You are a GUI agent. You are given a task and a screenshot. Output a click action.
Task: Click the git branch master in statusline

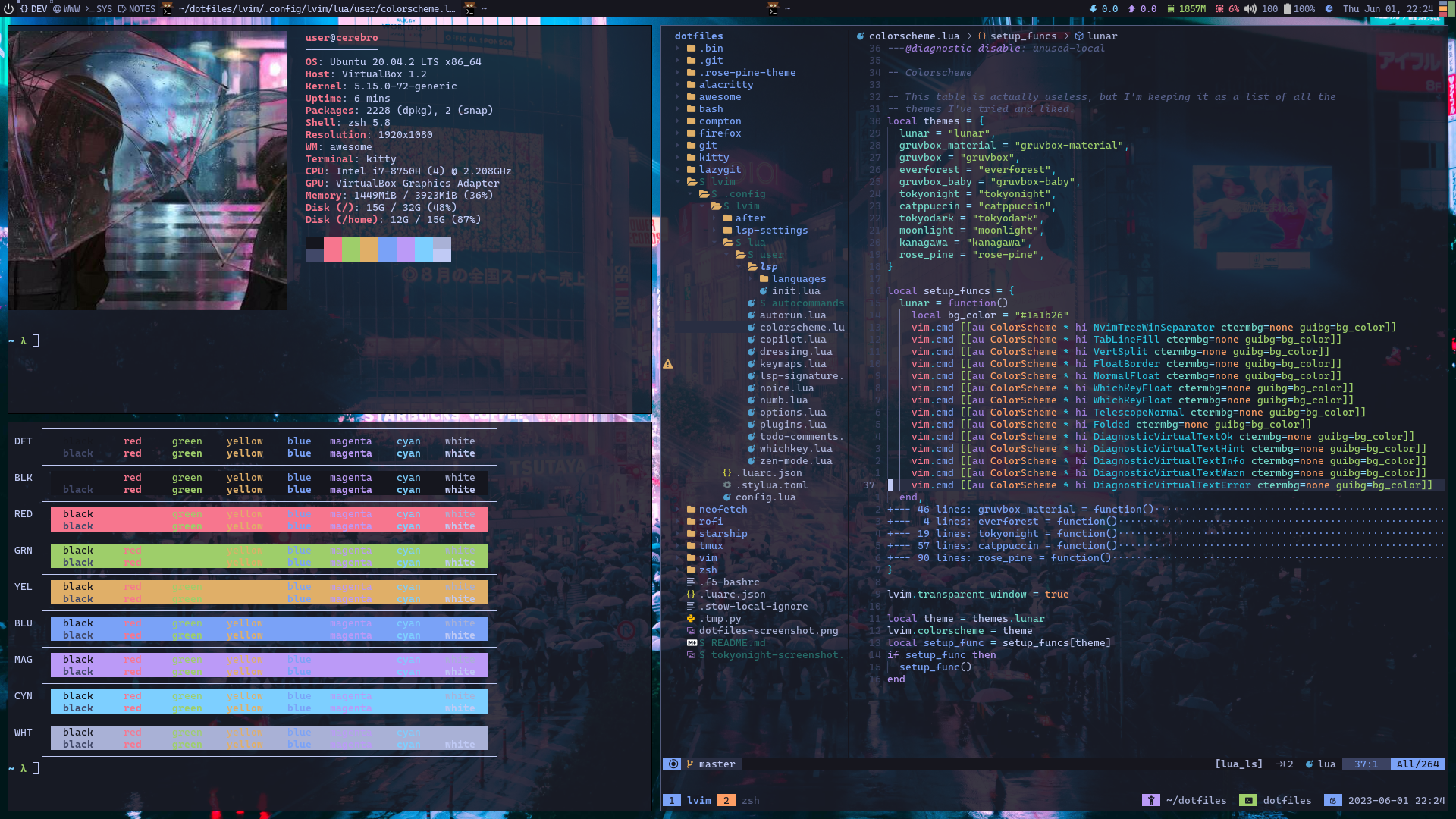[711, 764]
